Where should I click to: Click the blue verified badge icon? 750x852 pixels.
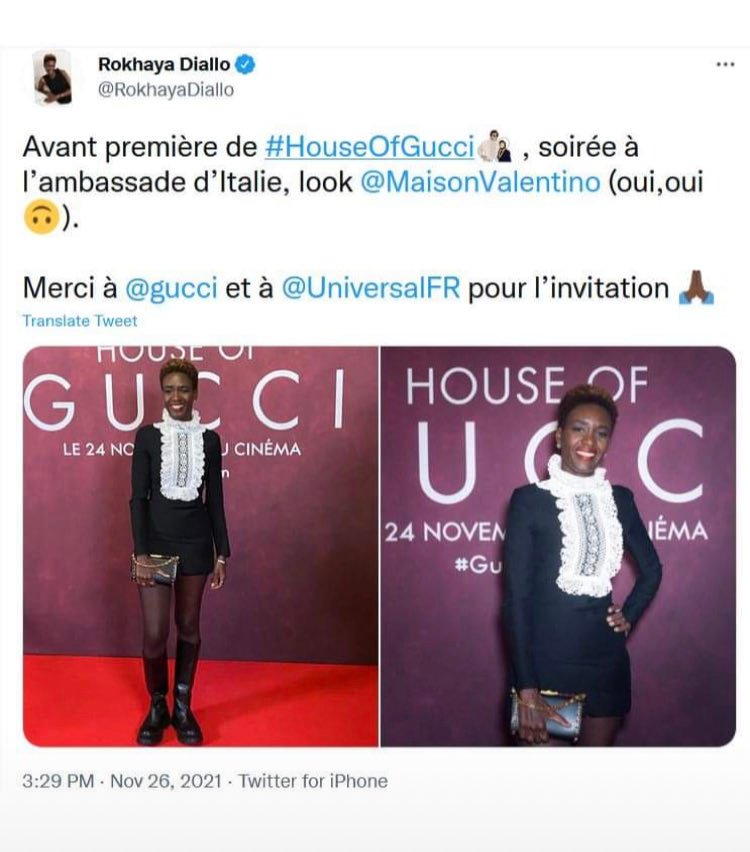(x=245, y=64)
